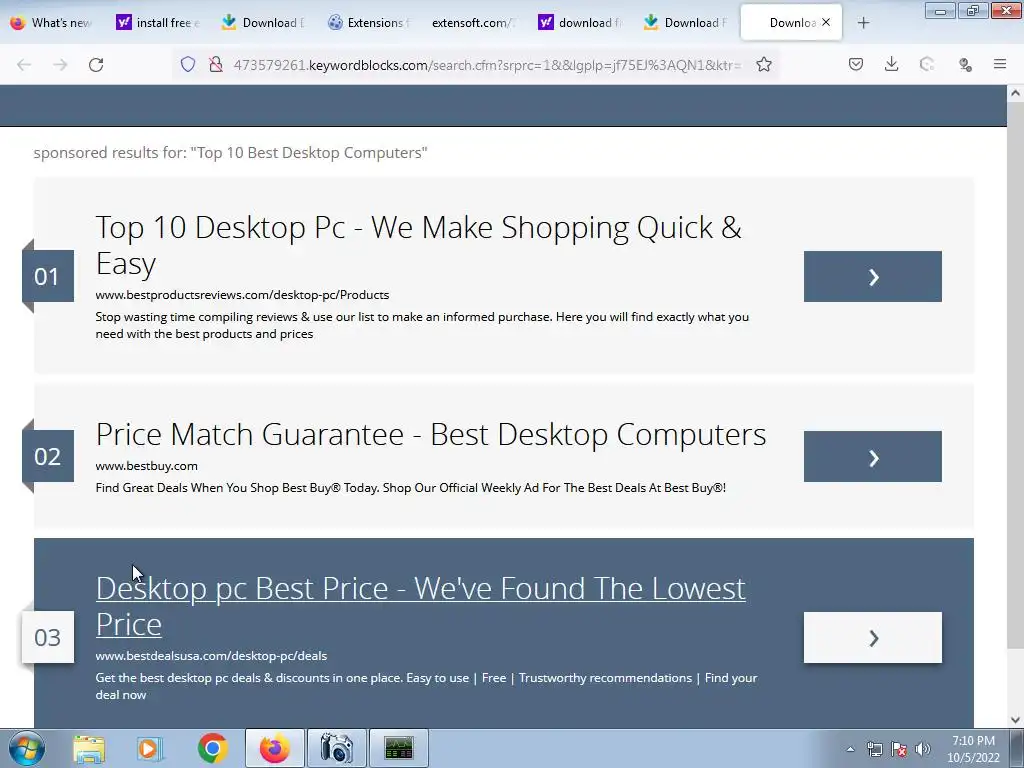The height and width of the screenshot is (768, 1024).
Task: Switch to the install free tab
Action: point(159,23)
